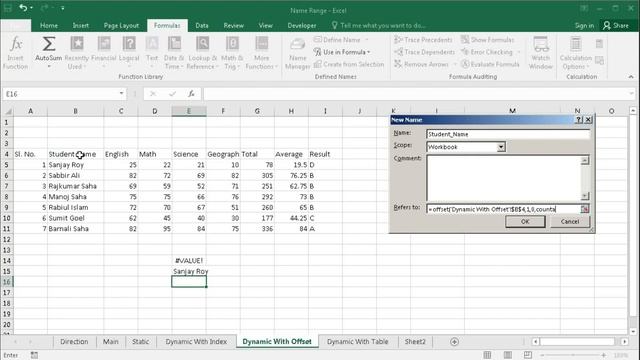Open Calculation Options
The width and height of the screenshot is (640, 360).
point(576,53)
